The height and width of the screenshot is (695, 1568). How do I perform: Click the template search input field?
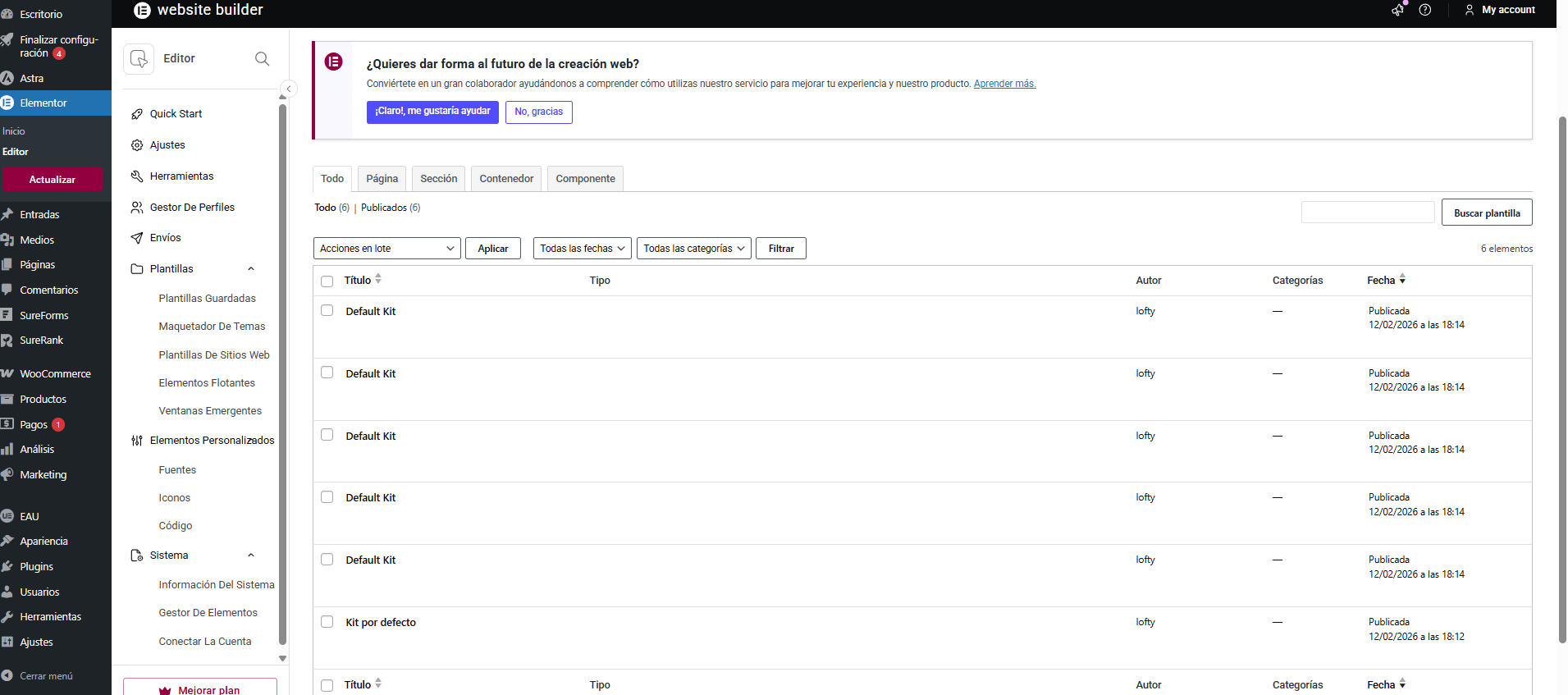pyautogui.click(x=1367, y=213)
